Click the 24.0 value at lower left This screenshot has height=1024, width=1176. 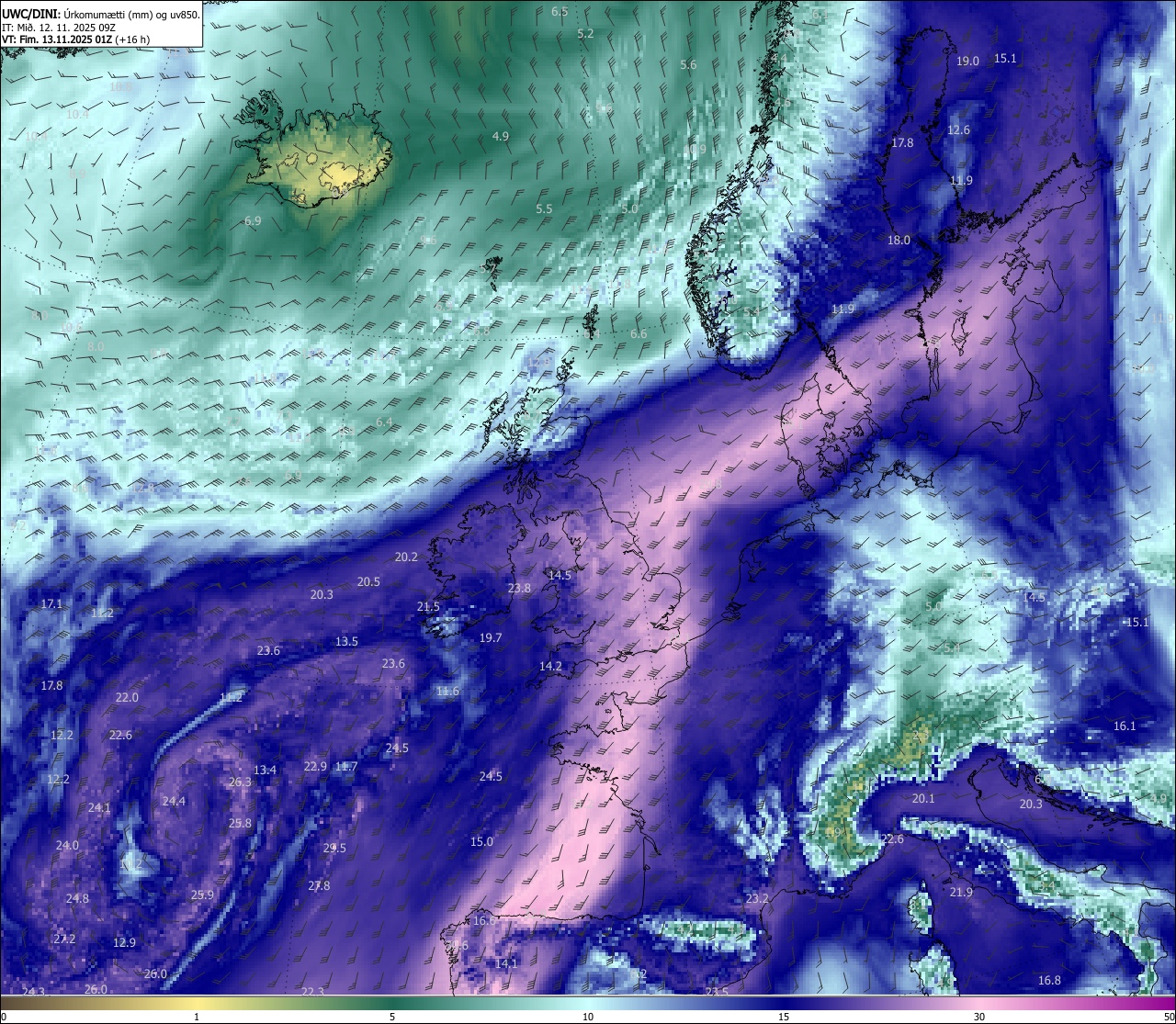point(67,845)
